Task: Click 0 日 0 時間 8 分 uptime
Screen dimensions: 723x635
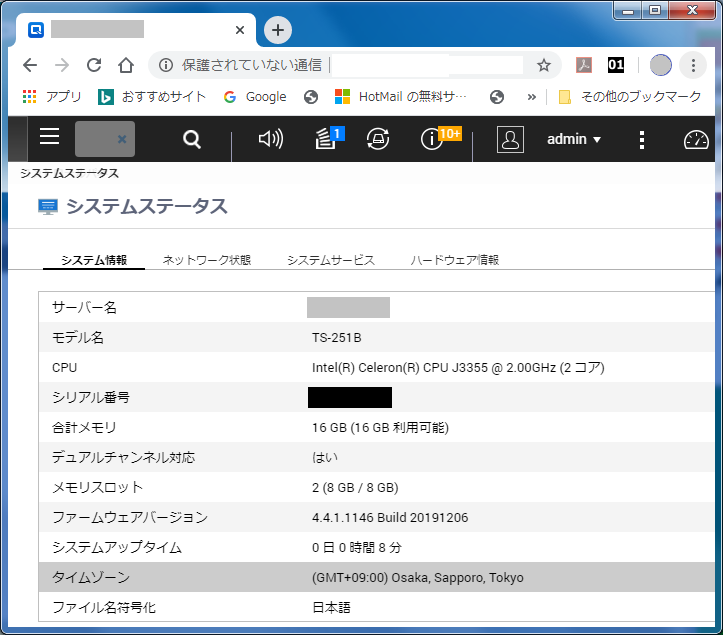Action: click(356, 547)
